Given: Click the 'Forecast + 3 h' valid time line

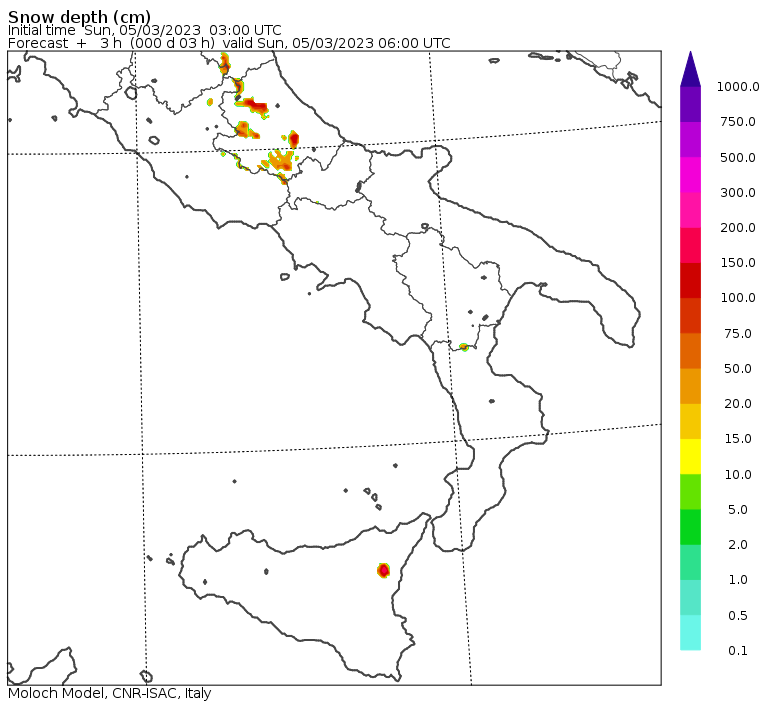Looking at the screenshot, I should tap(229, 43).
